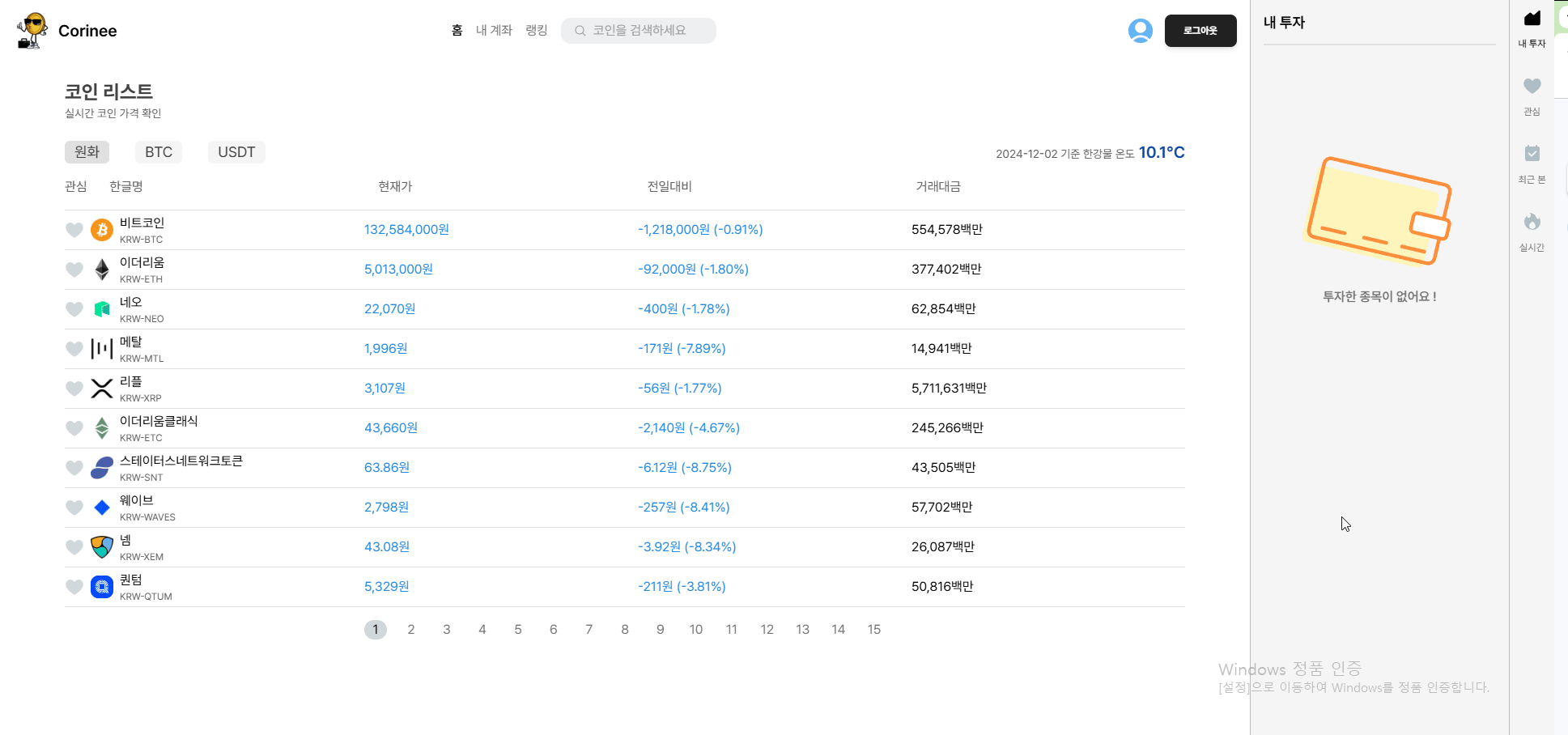Click the Corinee mascot logo

click(x=32, y=31)
